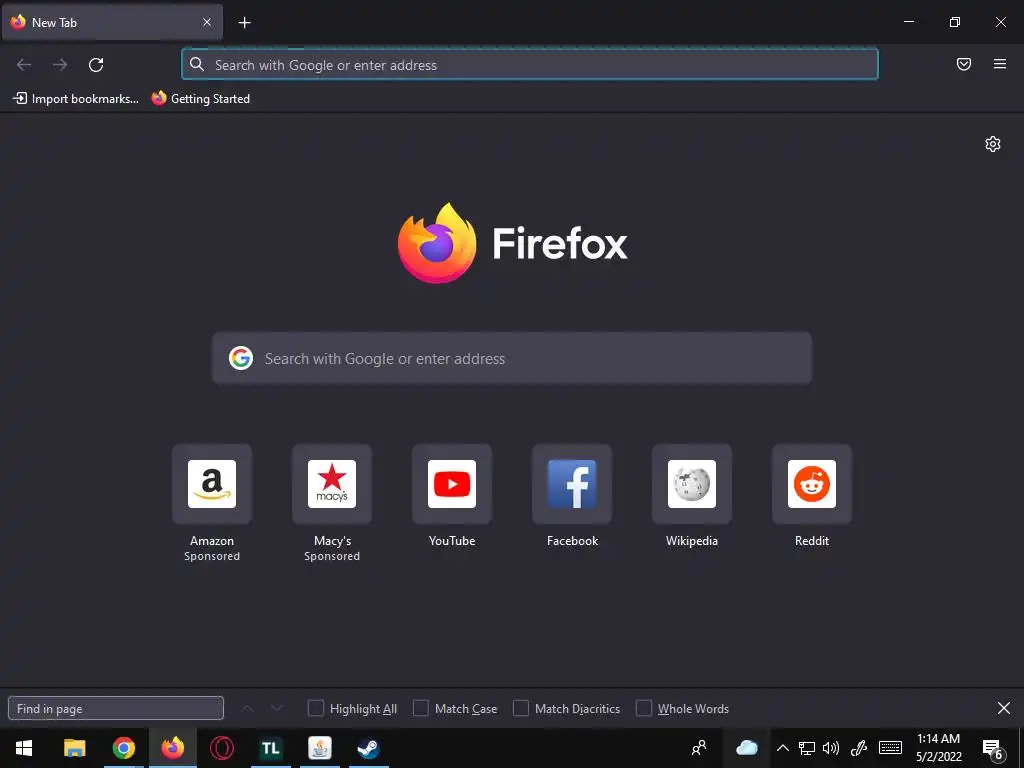Open the Getting Started bookmark
This screenshot has width=1024, height=768.
pyautogui.click(x=201, y=99)
